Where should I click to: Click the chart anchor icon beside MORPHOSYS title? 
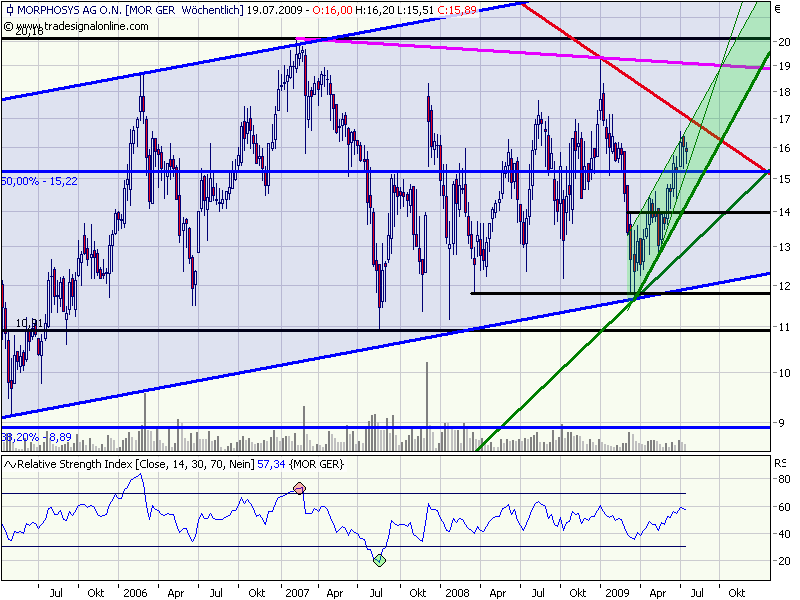pos(10,9)
